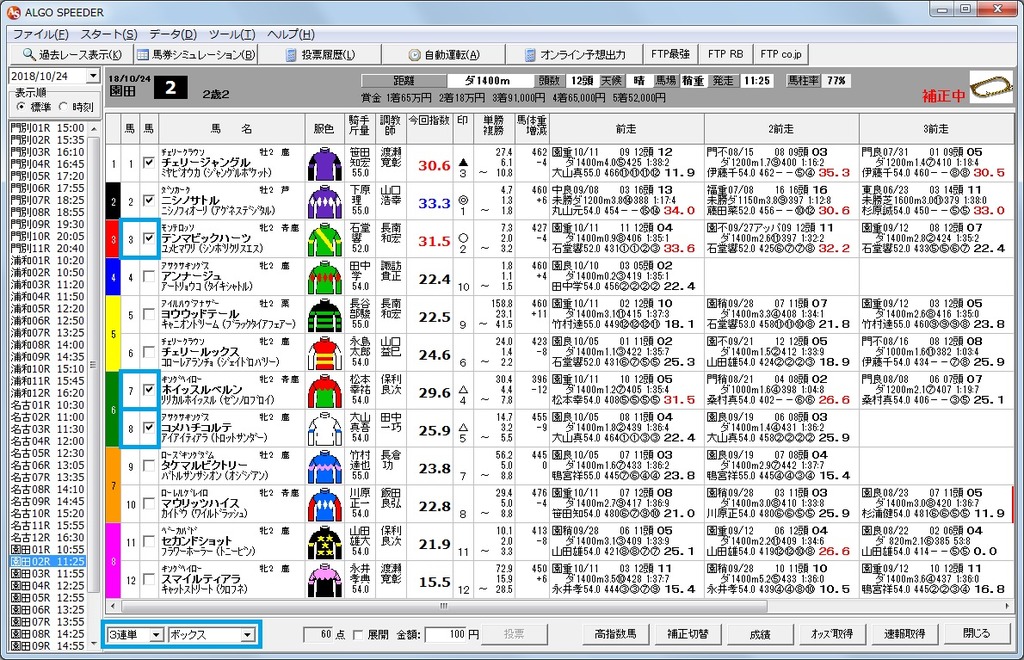Open the date dropdown 2018/10/24

[93, 76]
